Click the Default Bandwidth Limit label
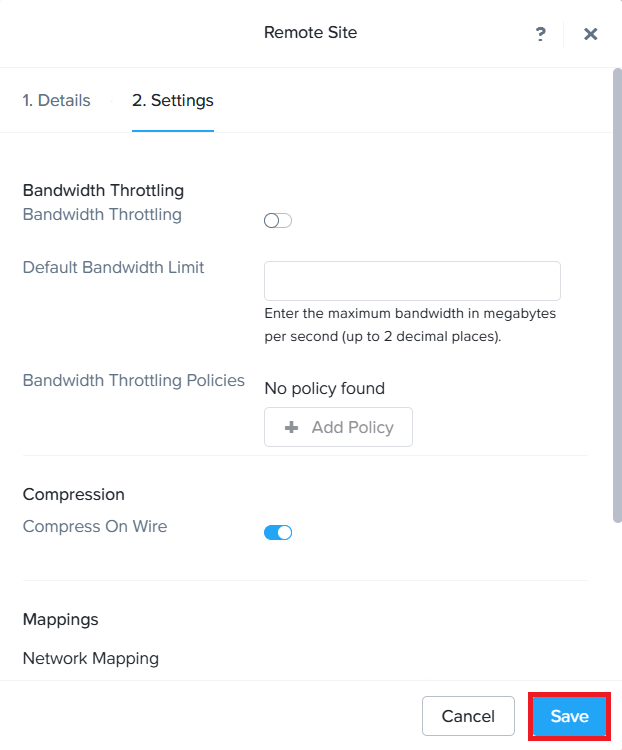622x750 pixels. pos(113,267)
